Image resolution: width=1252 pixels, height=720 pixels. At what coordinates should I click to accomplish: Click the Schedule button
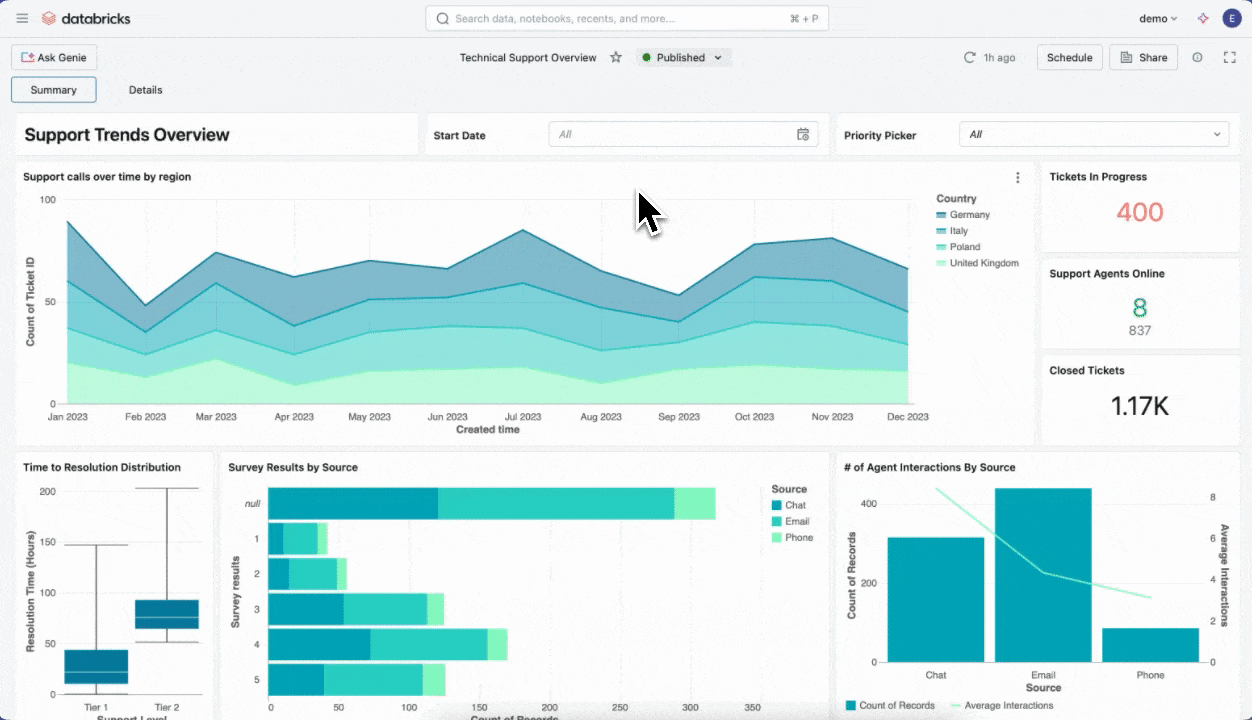click(x=1069, y=58)
